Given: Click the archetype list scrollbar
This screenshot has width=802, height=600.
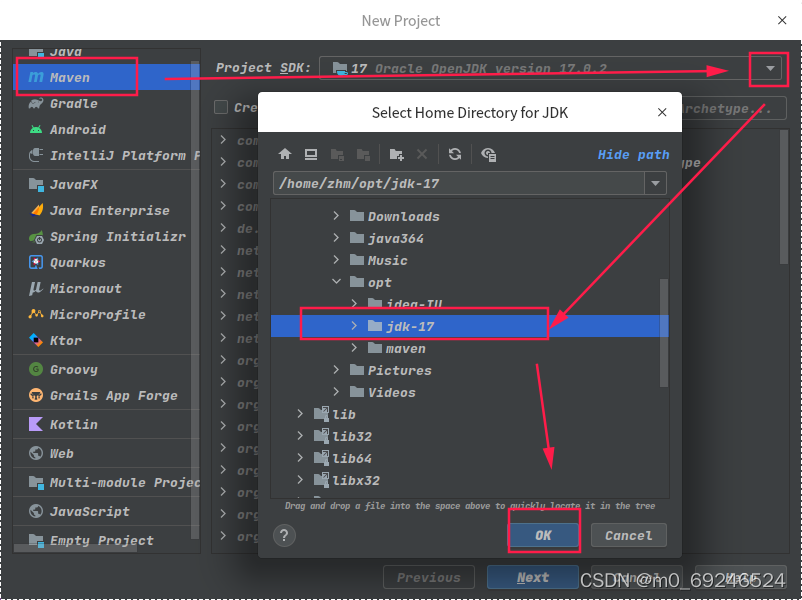Looking at the screenshot, I should 784,197.
